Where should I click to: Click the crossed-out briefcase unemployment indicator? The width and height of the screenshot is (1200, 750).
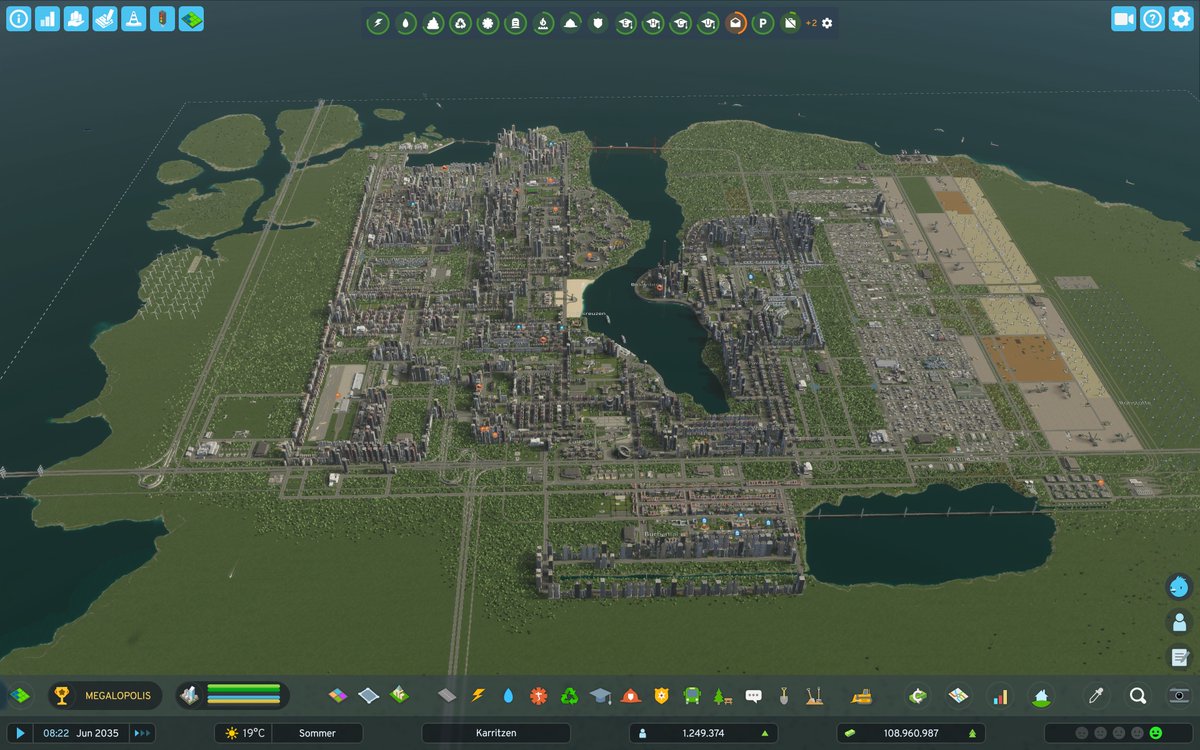click(x=791, y=23)
